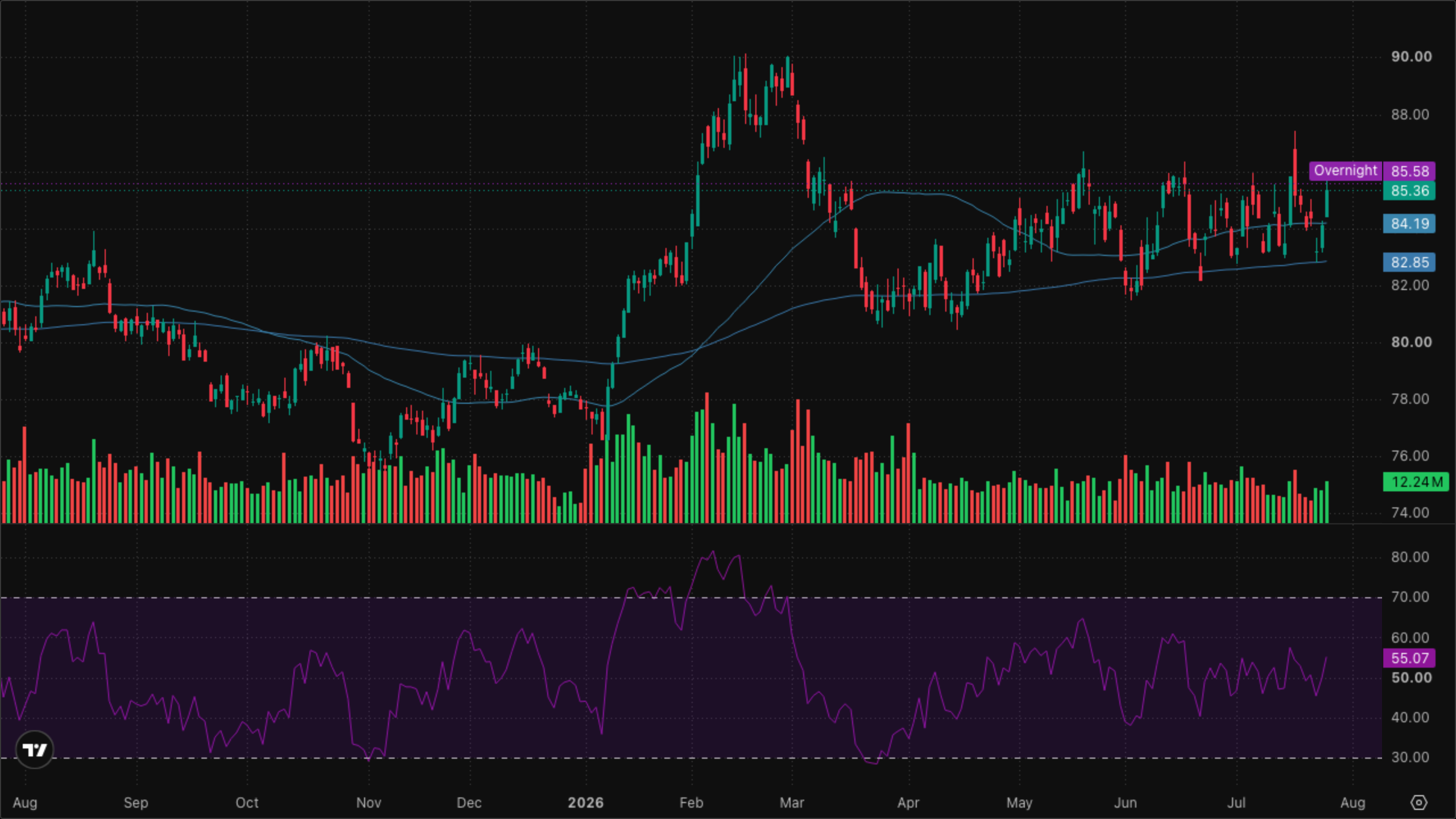Click the May label on time axis

[x=1019, y=803]
